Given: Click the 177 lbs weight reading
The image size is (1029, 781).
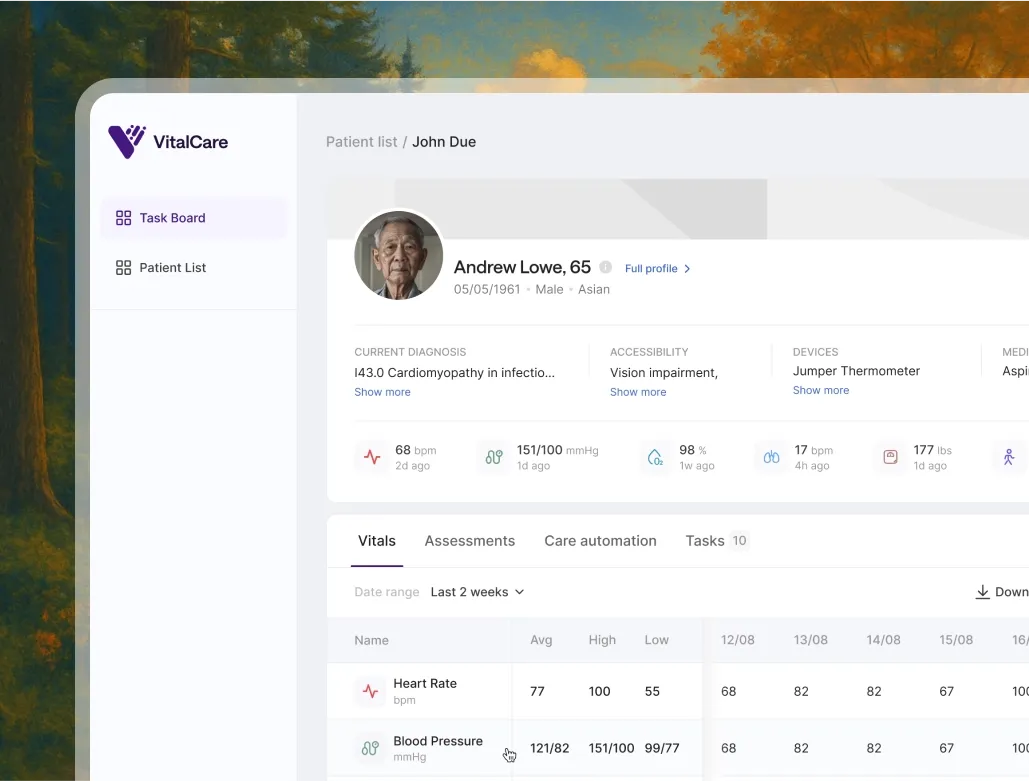Looking at the screenshot, I should pos(933,450).
